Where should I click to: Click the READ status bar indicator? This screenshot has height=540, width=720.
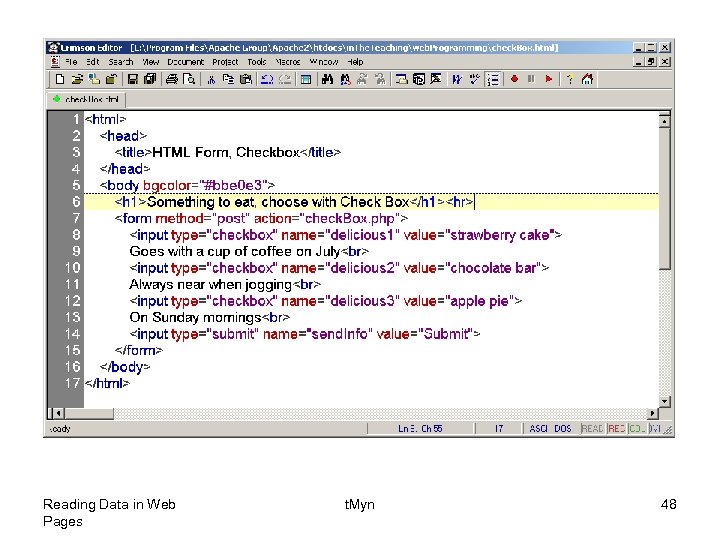tap(592, 428)
